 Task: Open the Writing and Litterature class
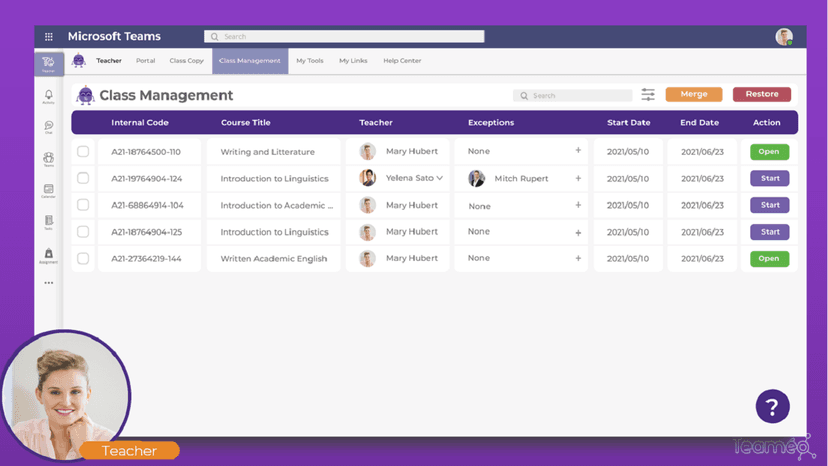(x=769, y=152)
